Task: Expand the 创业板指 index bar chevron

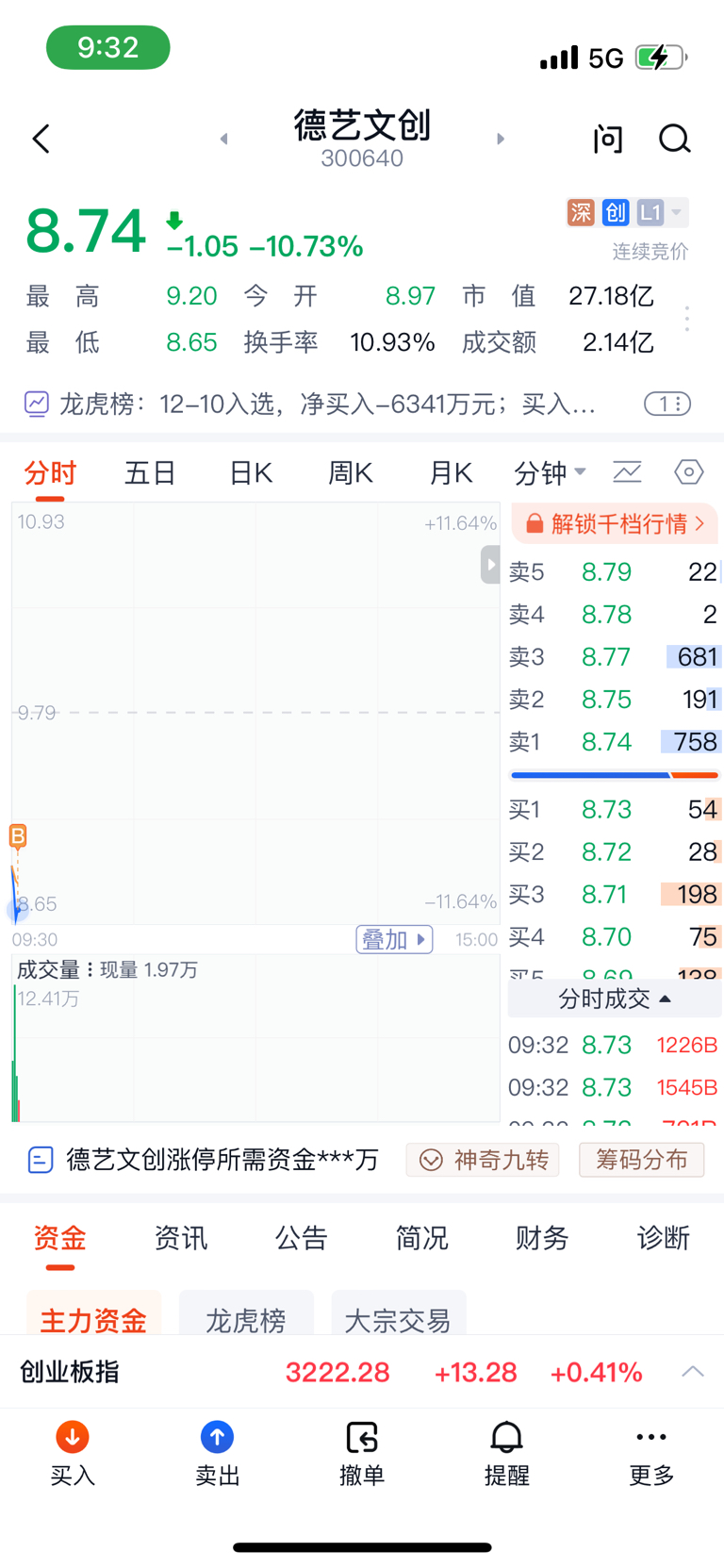Action: coord(693,1372)
